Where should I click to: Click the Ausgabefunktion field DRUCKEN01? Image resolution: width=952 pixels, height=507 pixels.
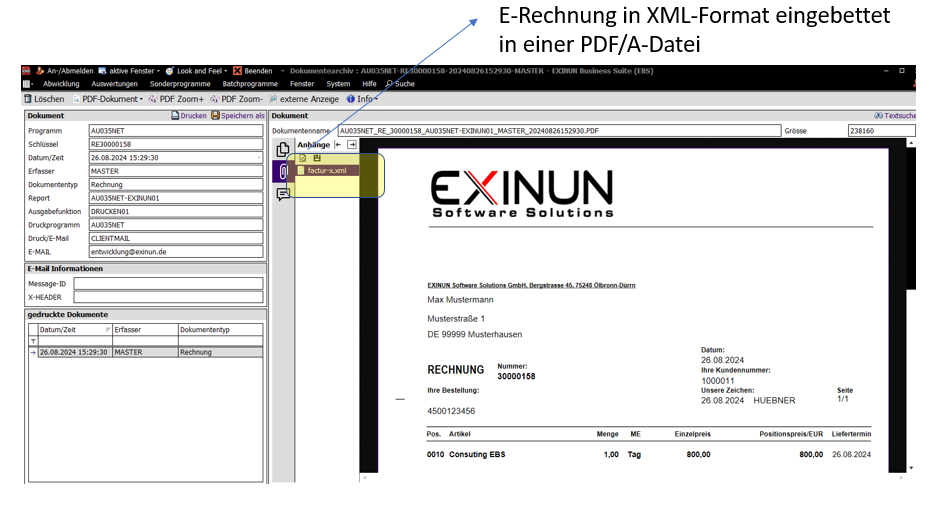click(x=176, y=211)
